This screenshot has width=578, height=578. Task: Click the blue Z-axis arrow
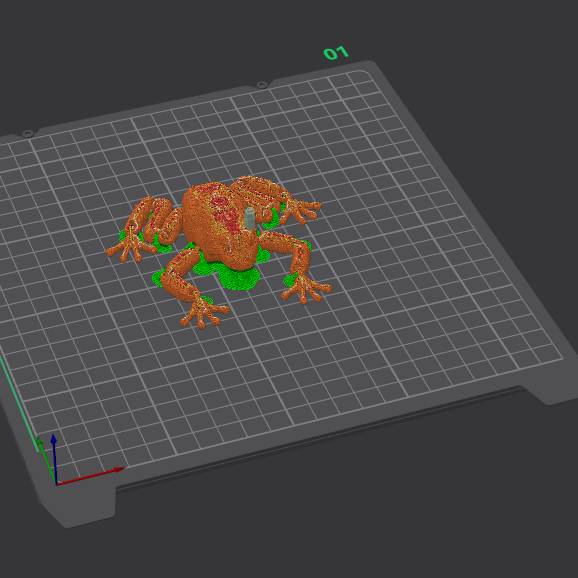click(54, 459)
